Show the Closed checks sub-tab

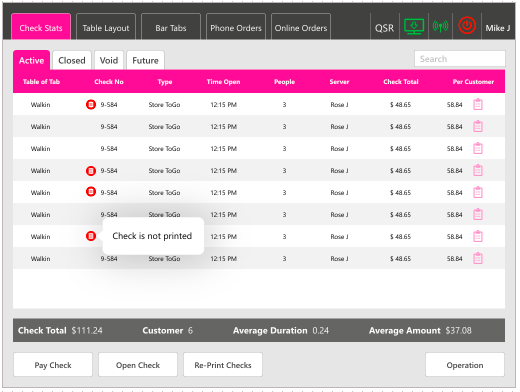72,60
